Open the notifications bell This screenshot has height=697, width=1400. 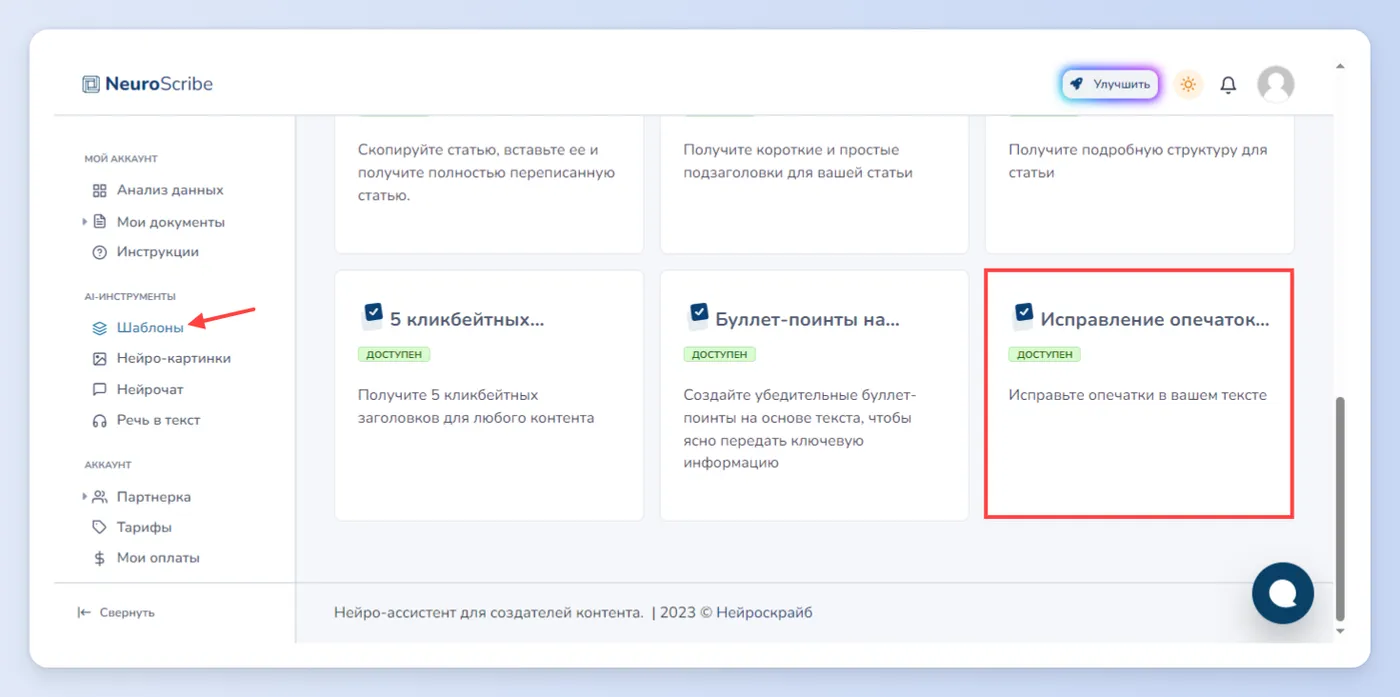click(1228, 85)
